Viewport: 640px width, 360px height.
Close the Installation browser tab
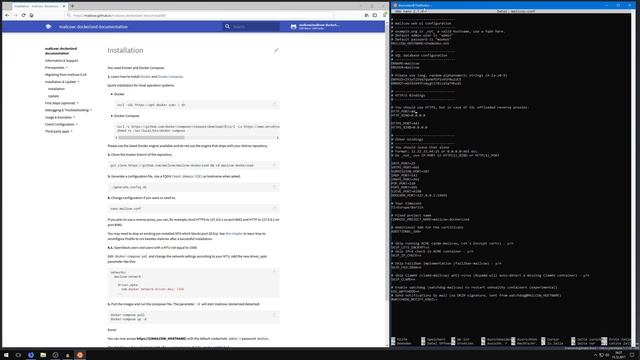[x=64, y=6]
